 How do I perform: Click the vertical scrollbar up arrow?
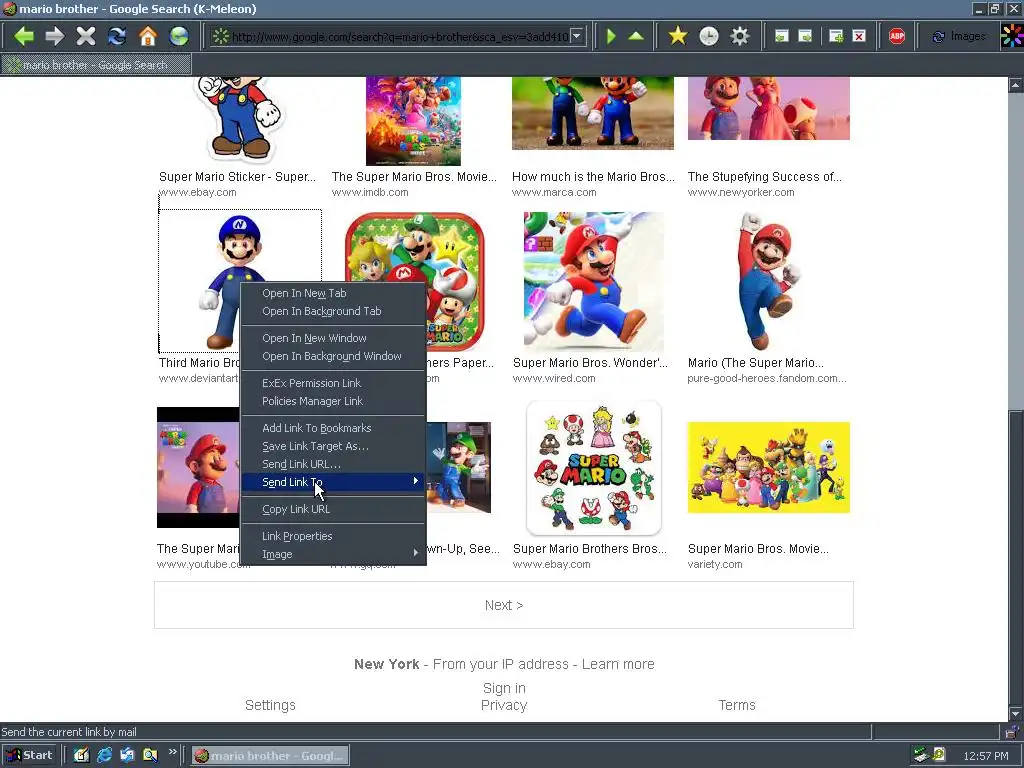tap(1016, 85)
